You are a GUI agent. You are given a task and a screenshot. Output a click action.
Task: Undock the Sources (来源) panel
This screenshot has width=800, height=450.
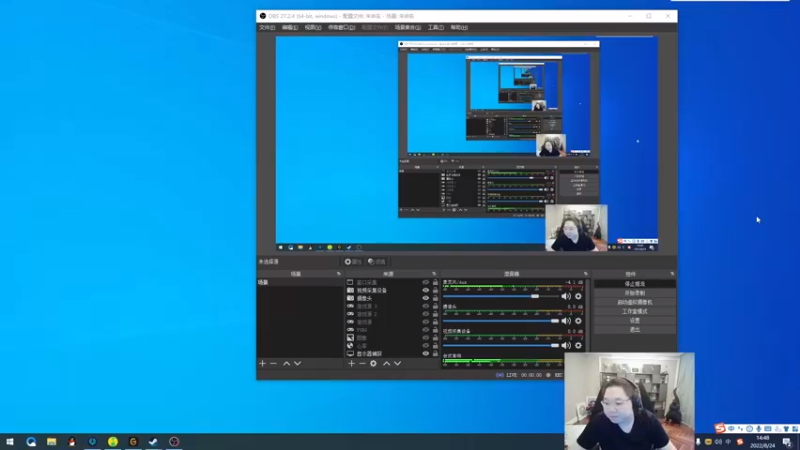(x=434, y=274)
